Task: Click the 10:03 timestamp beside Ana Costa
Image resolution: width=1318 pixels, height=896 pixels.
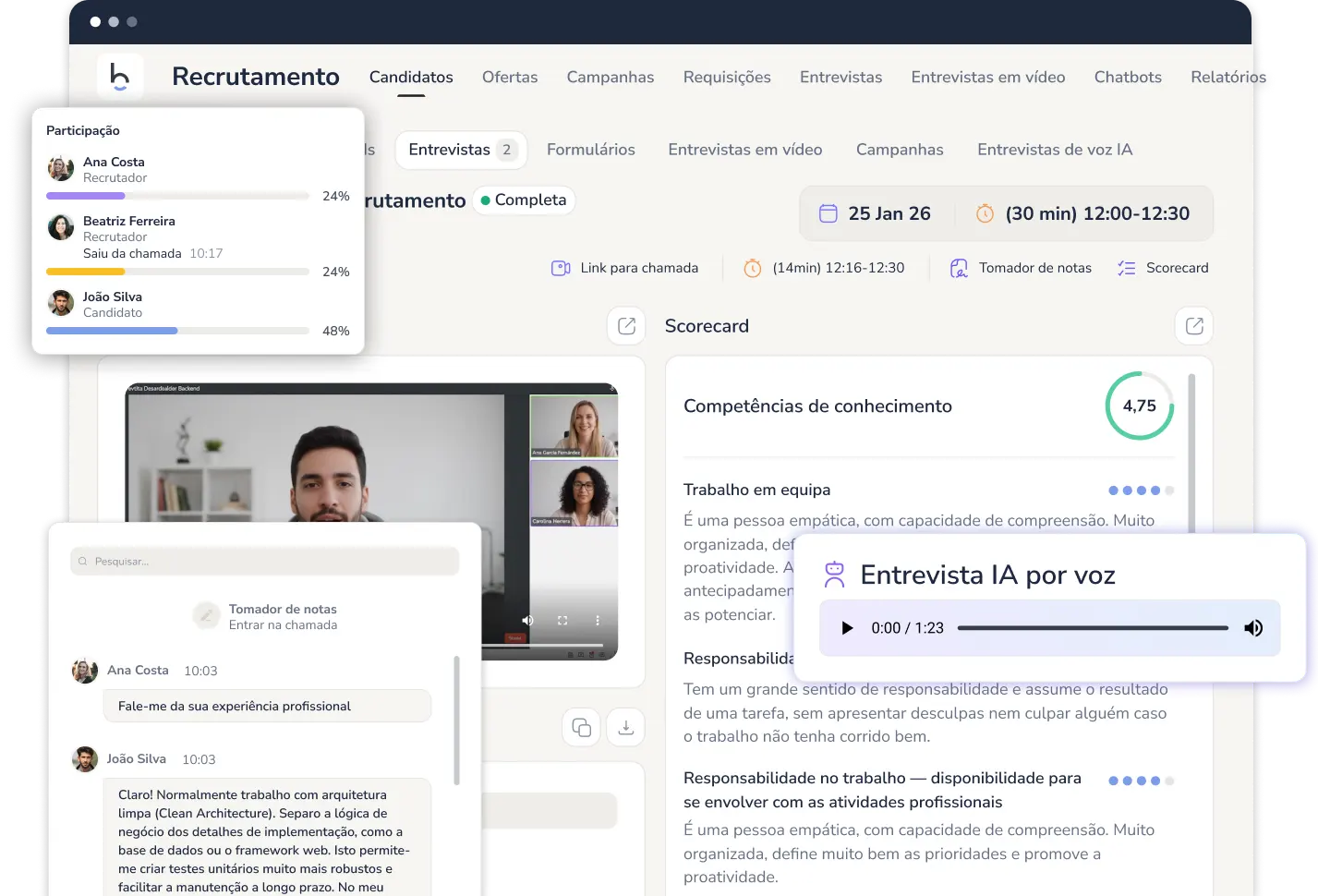Action: 200,671
